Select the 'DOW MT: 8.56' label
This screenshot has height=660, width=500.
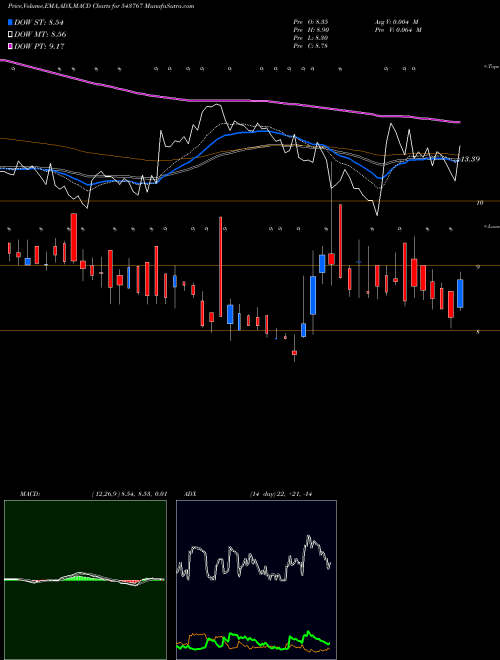[40, 35]
